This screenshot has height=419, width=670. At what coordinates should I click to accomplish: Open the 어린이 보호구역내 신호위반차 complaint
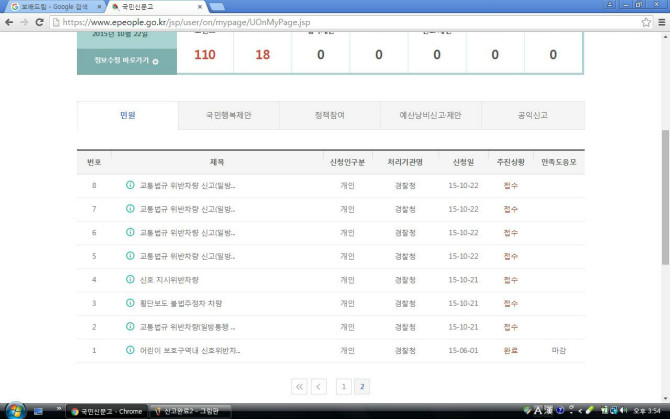190,350
